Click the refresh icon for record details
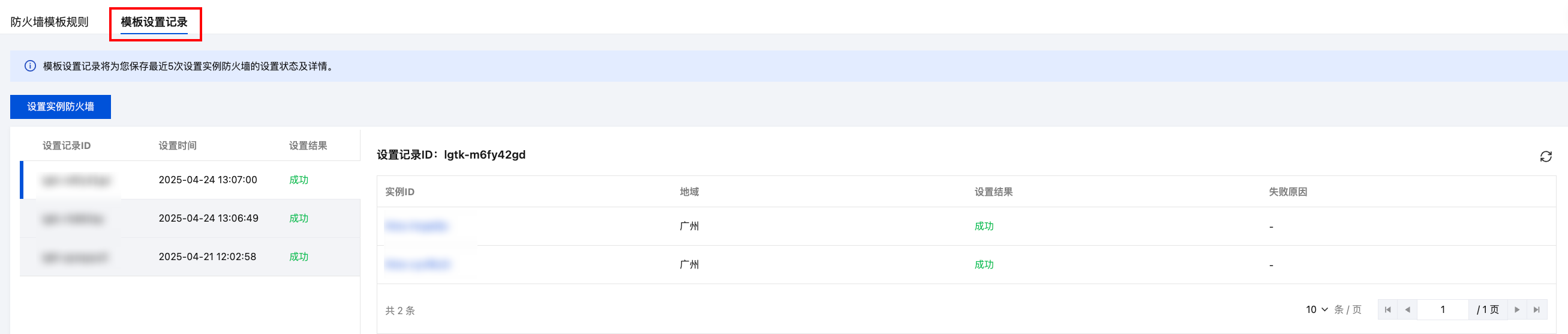The height and width of the screenshot is (334, 1568). pos(1545,157)
